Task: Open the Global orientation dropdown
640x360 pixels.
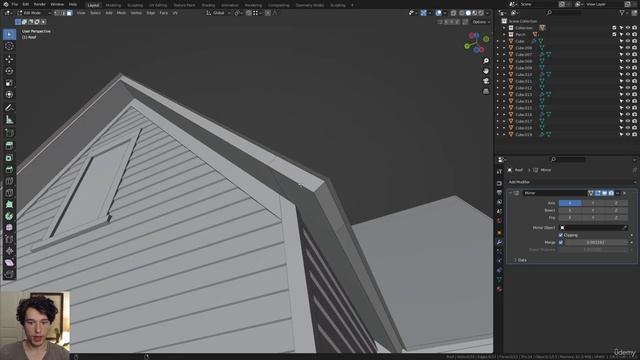Action: tap(218, 13)
